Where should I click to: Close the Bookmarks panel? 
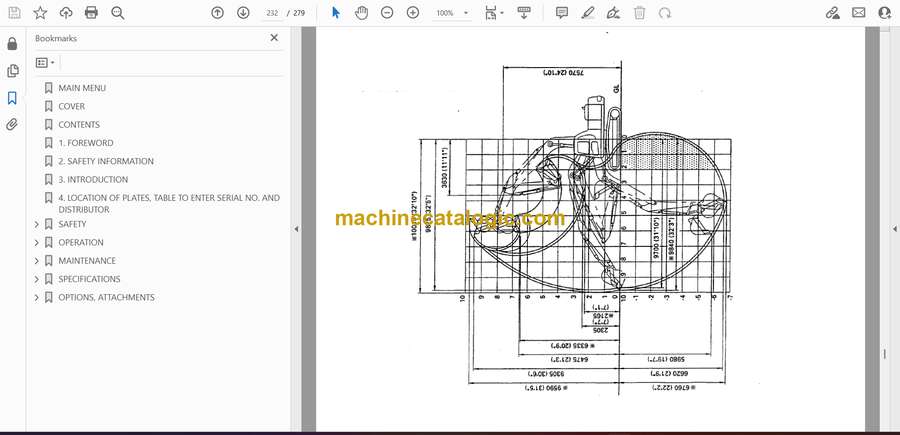click(x=274, y=38)
